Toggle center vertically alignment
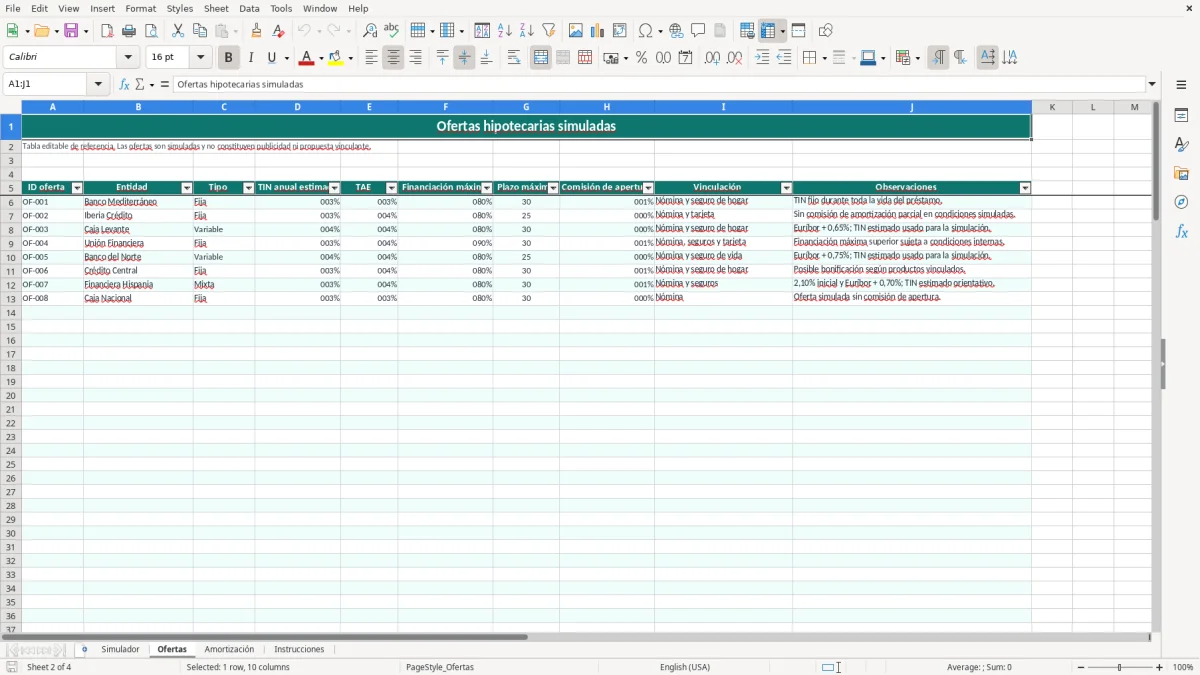 pos(464,58)
